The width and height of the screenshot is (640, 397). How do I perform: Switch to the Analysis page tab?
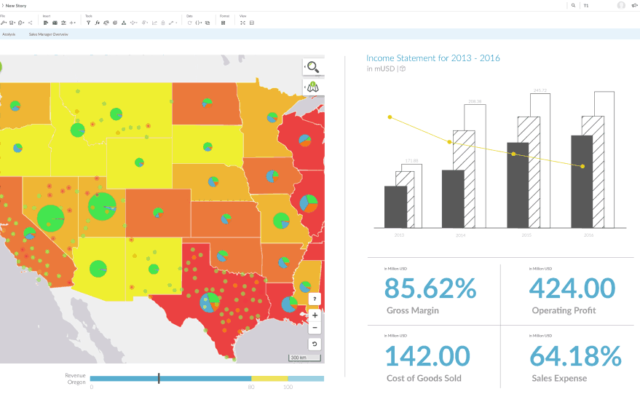point(9,34)
